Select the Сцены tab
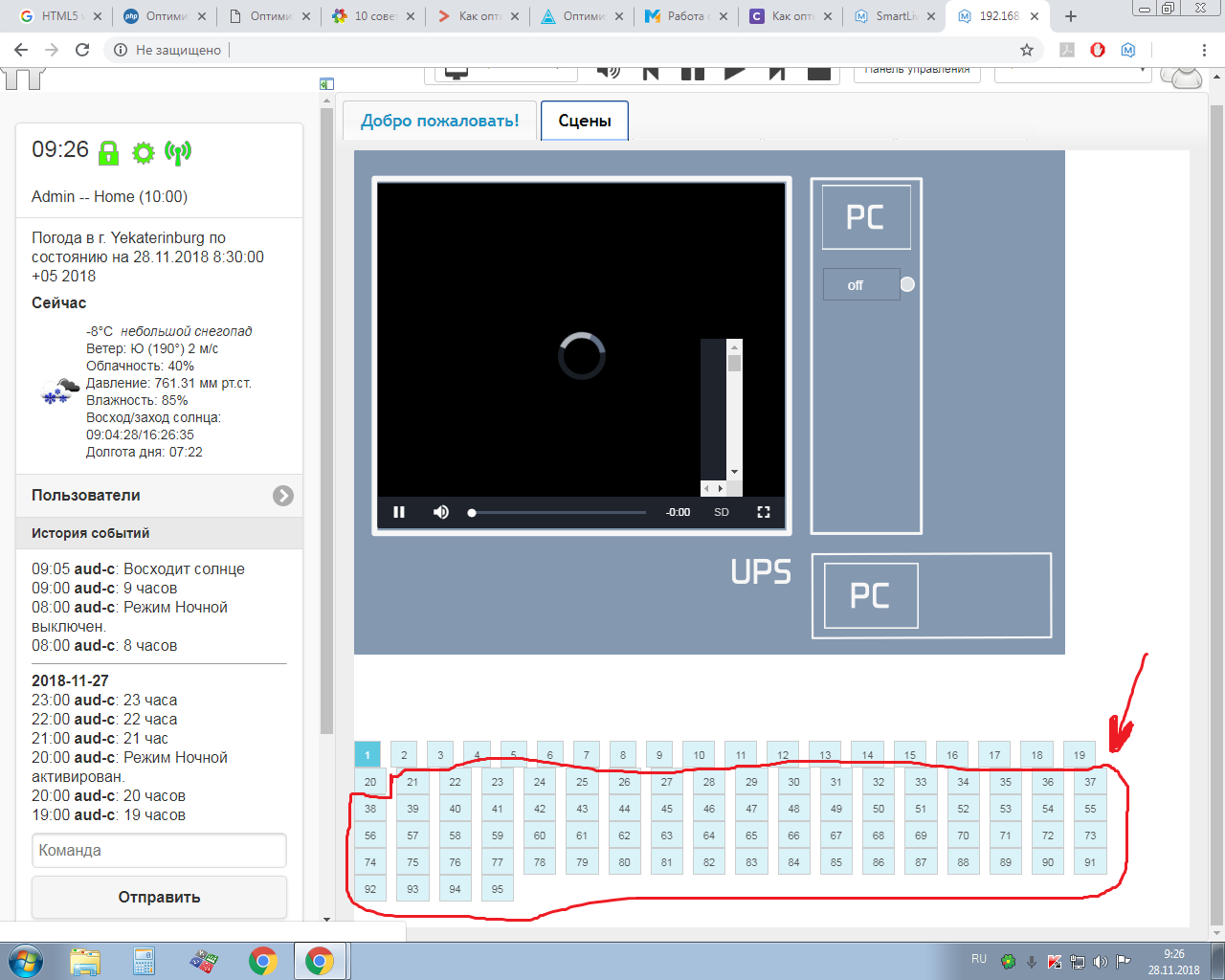1225x980 pixels. coord(585,121)
